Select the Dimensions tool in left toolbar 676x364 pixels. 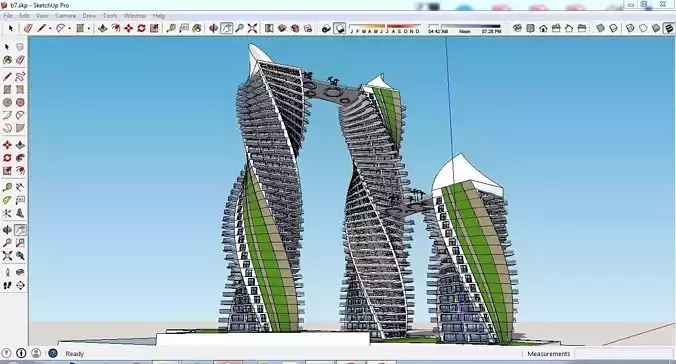(x=20, y=187)
